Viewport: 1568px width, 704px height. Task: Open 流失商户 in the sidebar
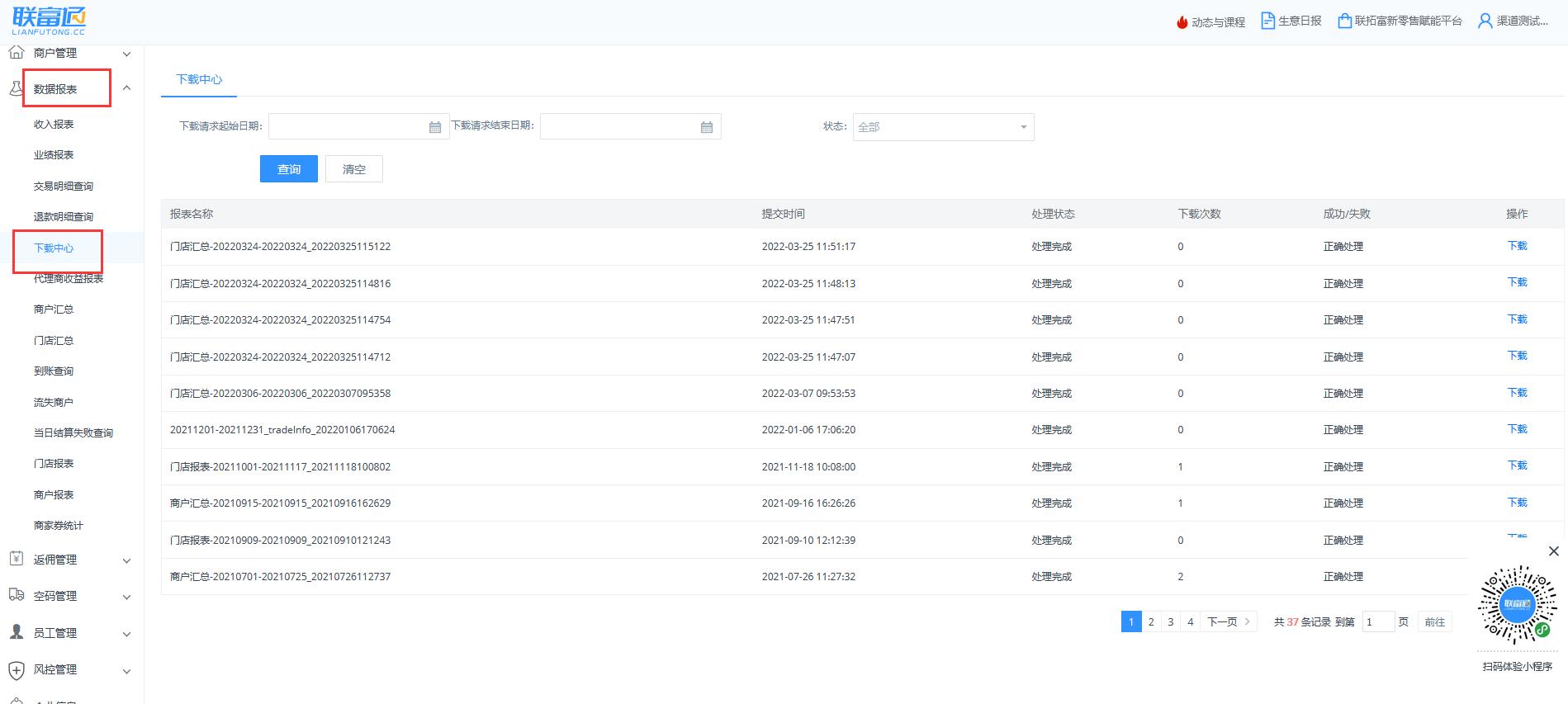tap(54, 402)
